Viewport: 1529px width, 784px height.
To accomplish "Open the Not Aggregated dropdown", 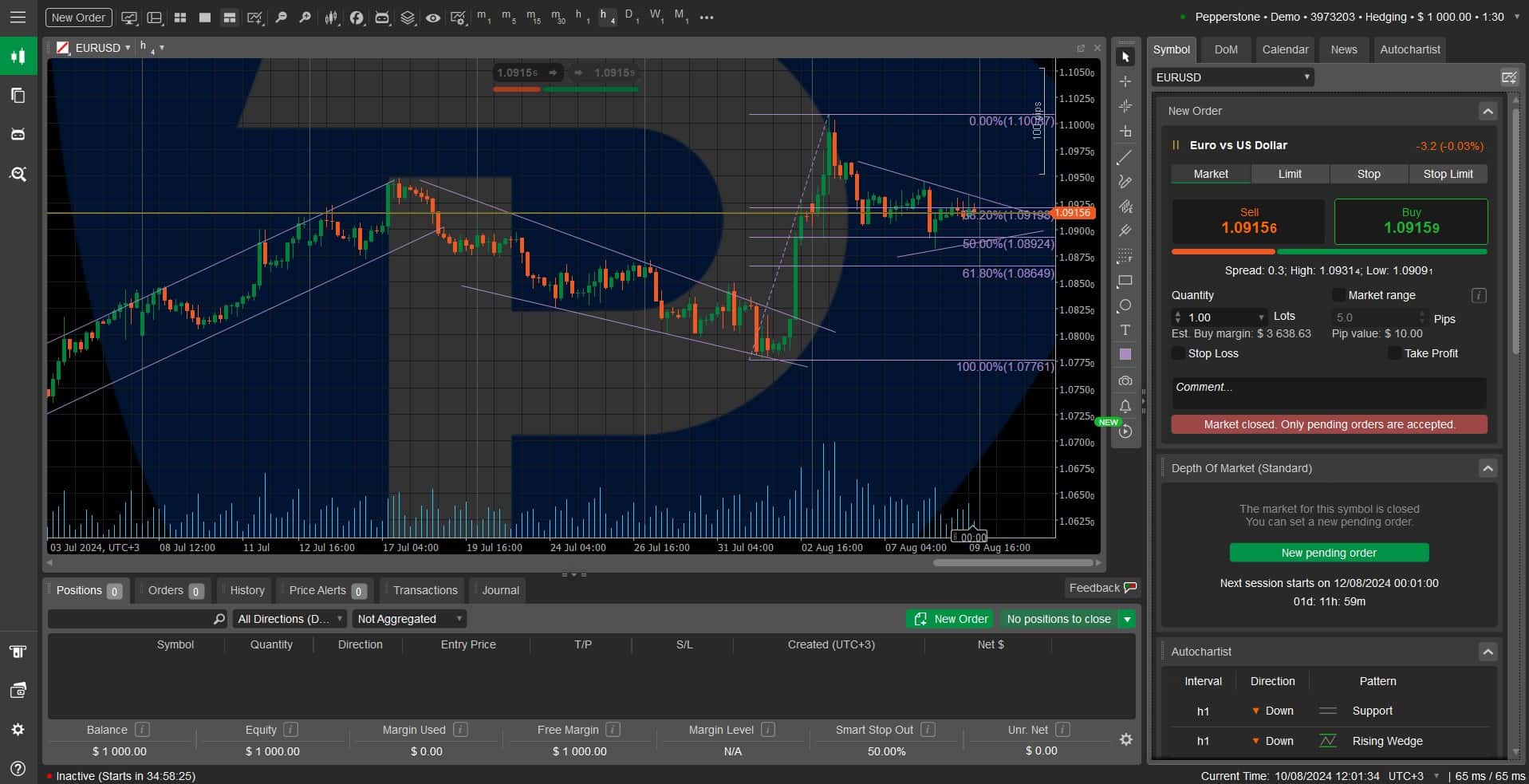I will coord(409,619).
